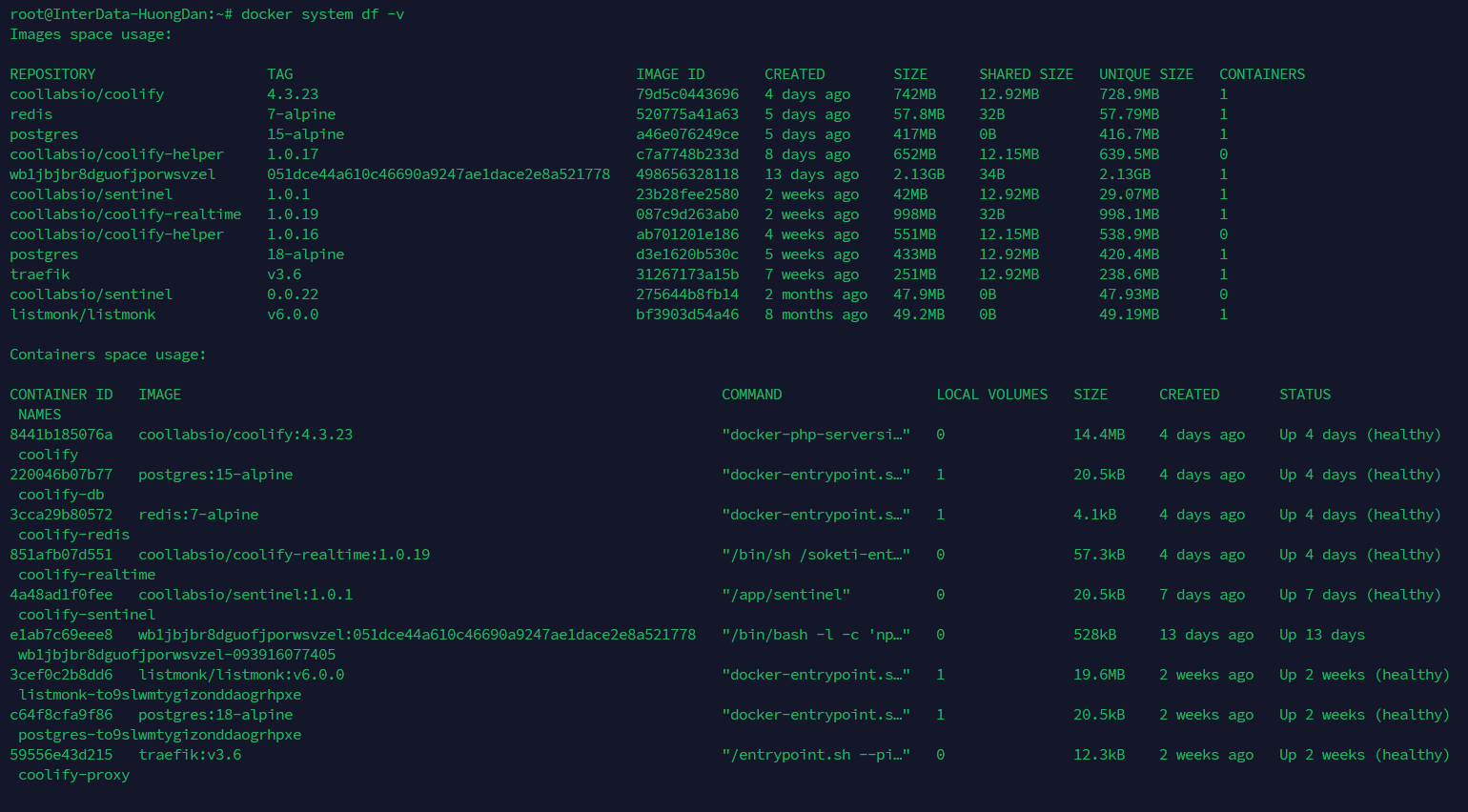Click image ID a46e076249ce
This screenshot has height=812, width=1468.
(x=687, y=134)
